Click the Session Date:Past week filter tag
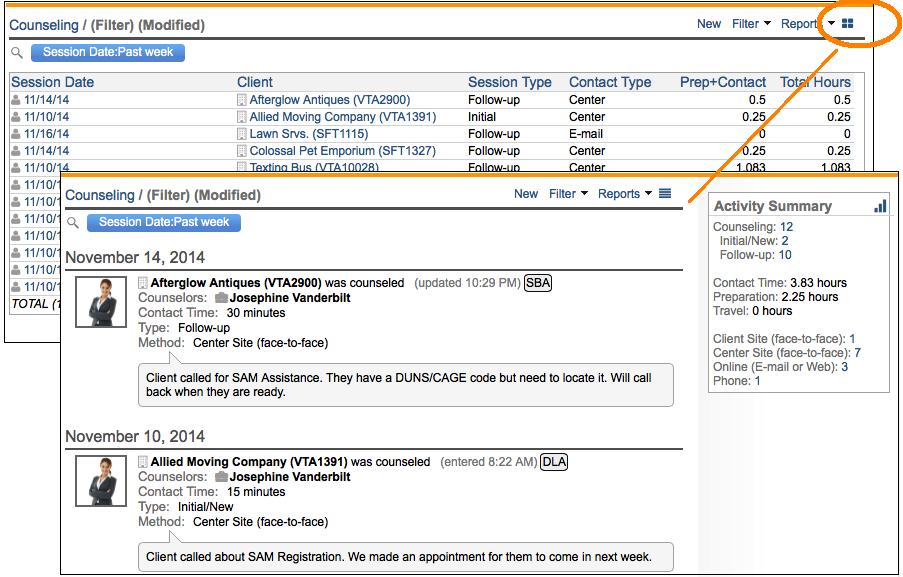This screenshot has height=577, width=903. click(163, 222)
